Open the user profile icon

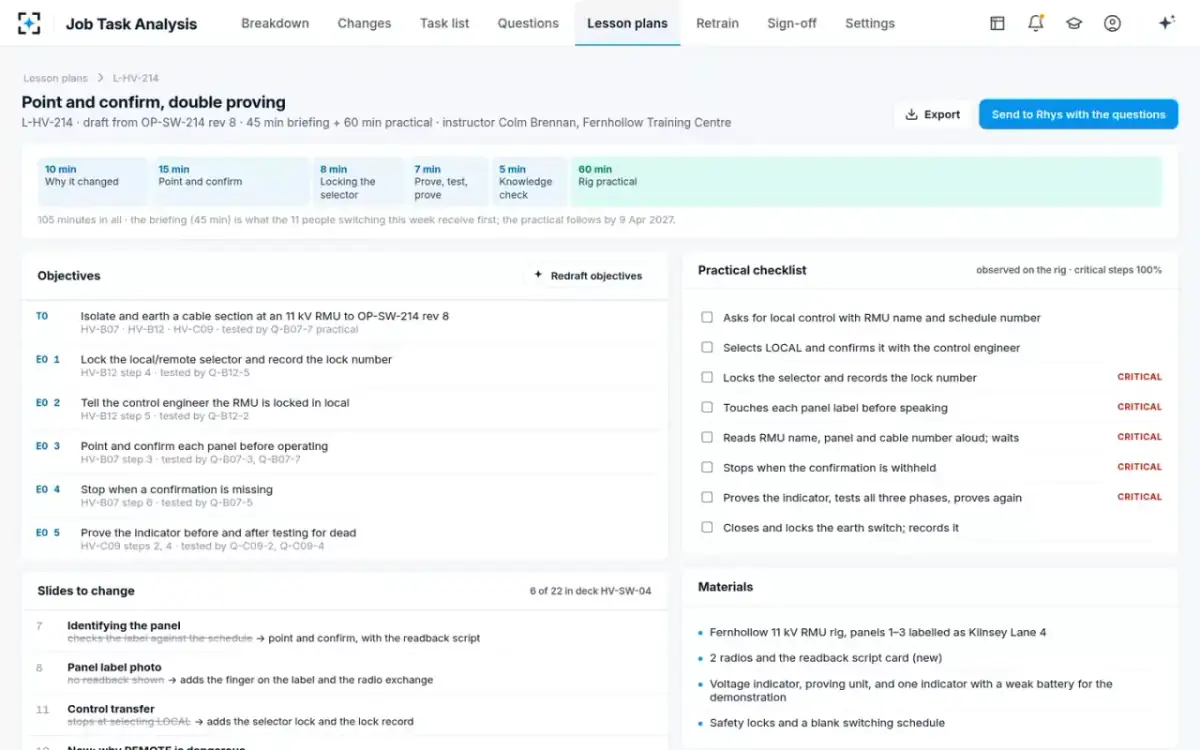tap(1112, 23)
